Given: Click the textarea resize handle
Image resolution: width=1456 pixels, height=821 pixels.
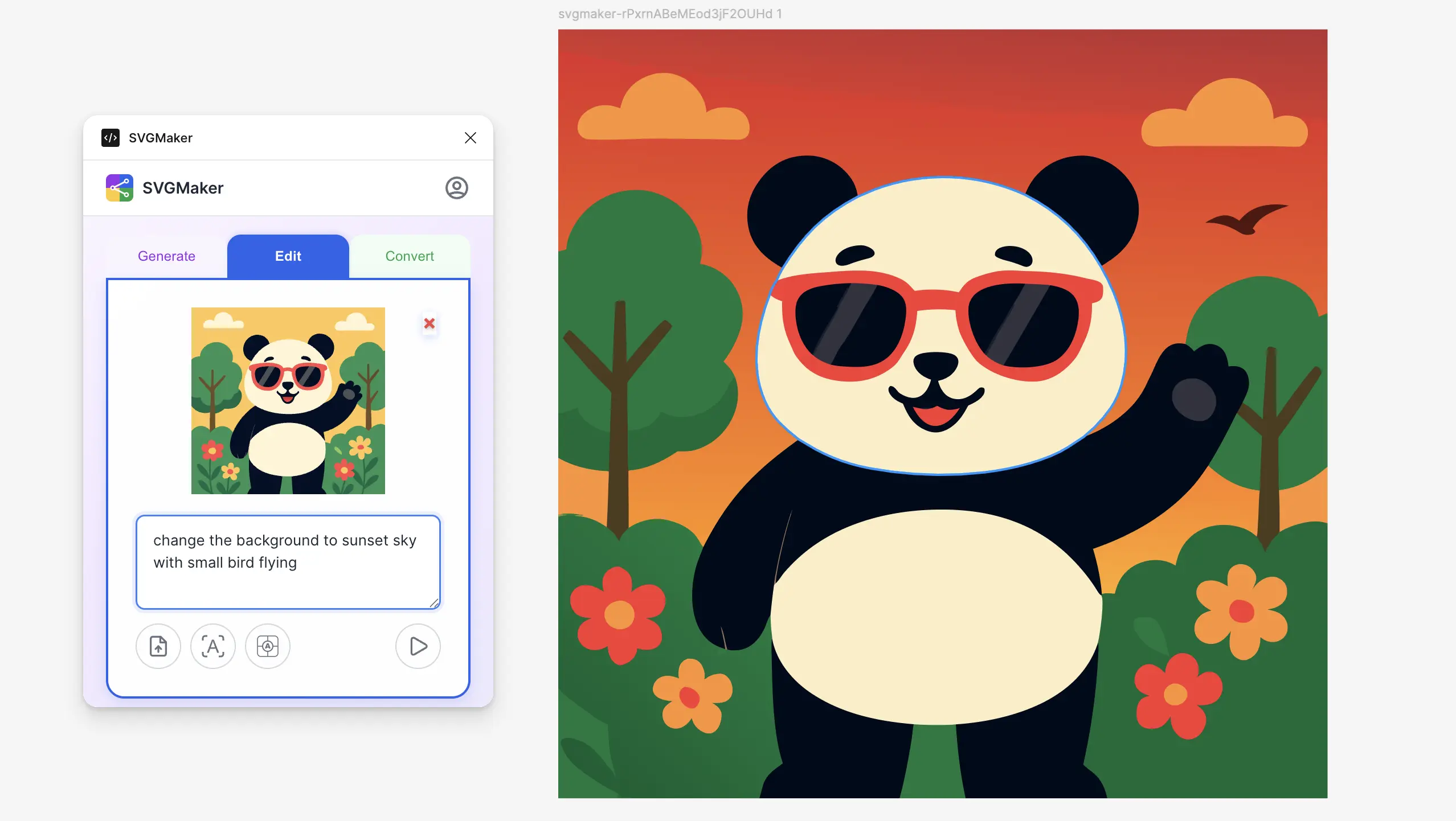Looking at the screenshot, I should [x=434, y=605].
